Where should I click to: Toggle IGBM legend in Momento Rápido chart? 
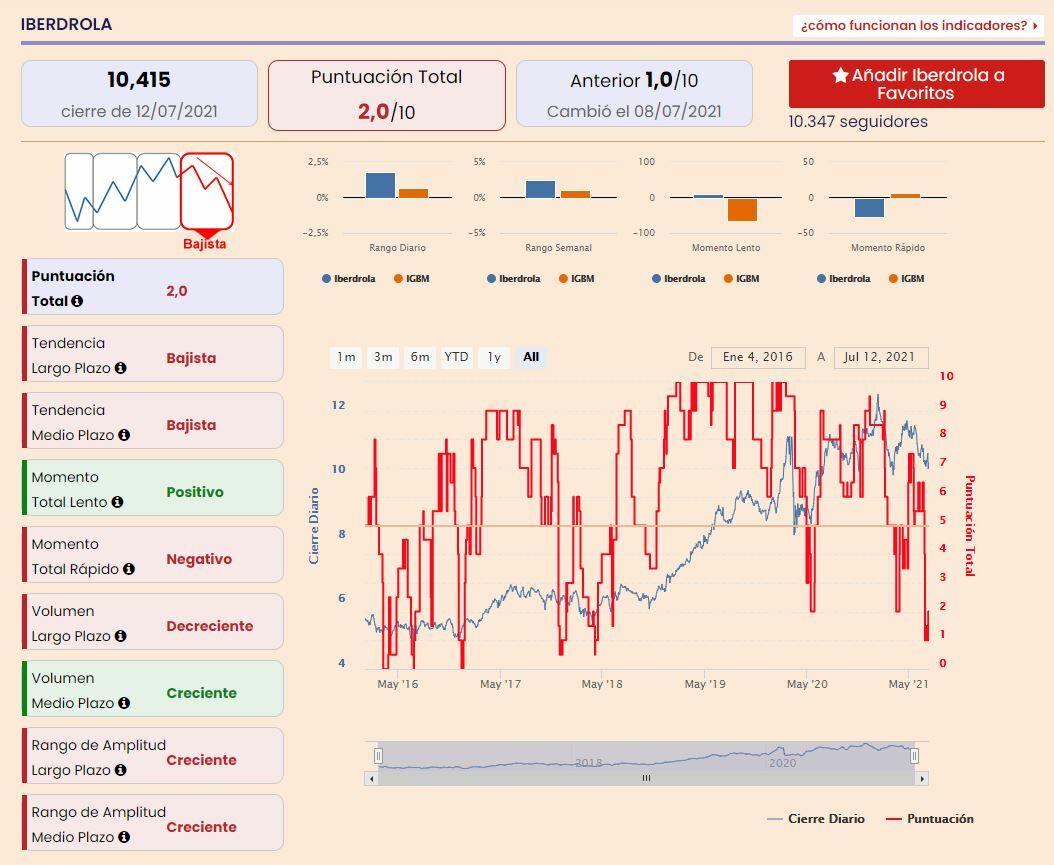(906, 278)
